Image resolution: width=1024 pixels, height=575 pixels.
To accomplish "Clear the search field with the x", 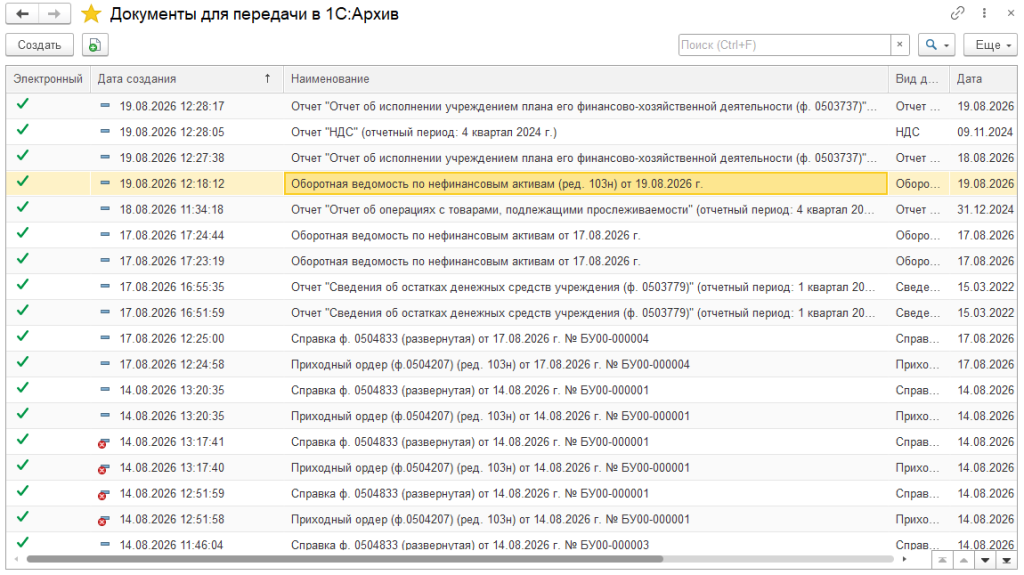I will (899, 44).
